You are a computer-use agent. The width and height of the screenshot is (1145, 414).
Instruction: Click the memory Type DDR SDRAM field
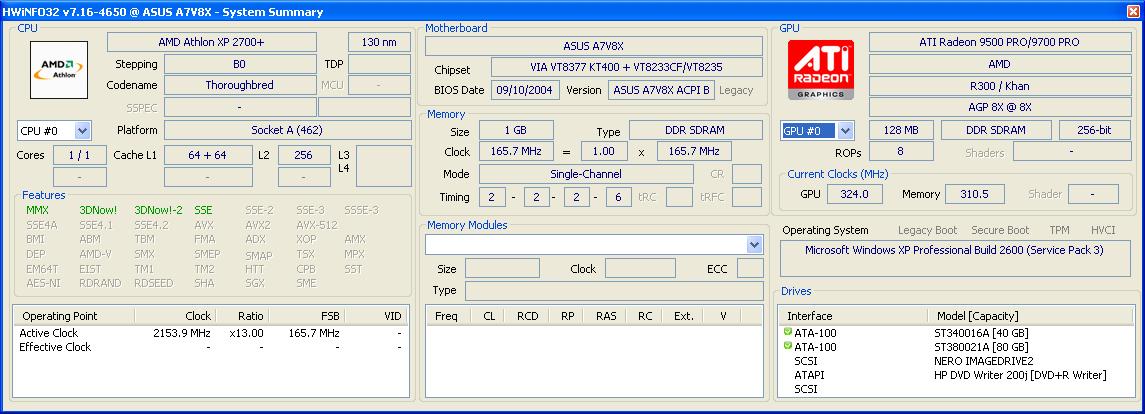tap(696, 130)
